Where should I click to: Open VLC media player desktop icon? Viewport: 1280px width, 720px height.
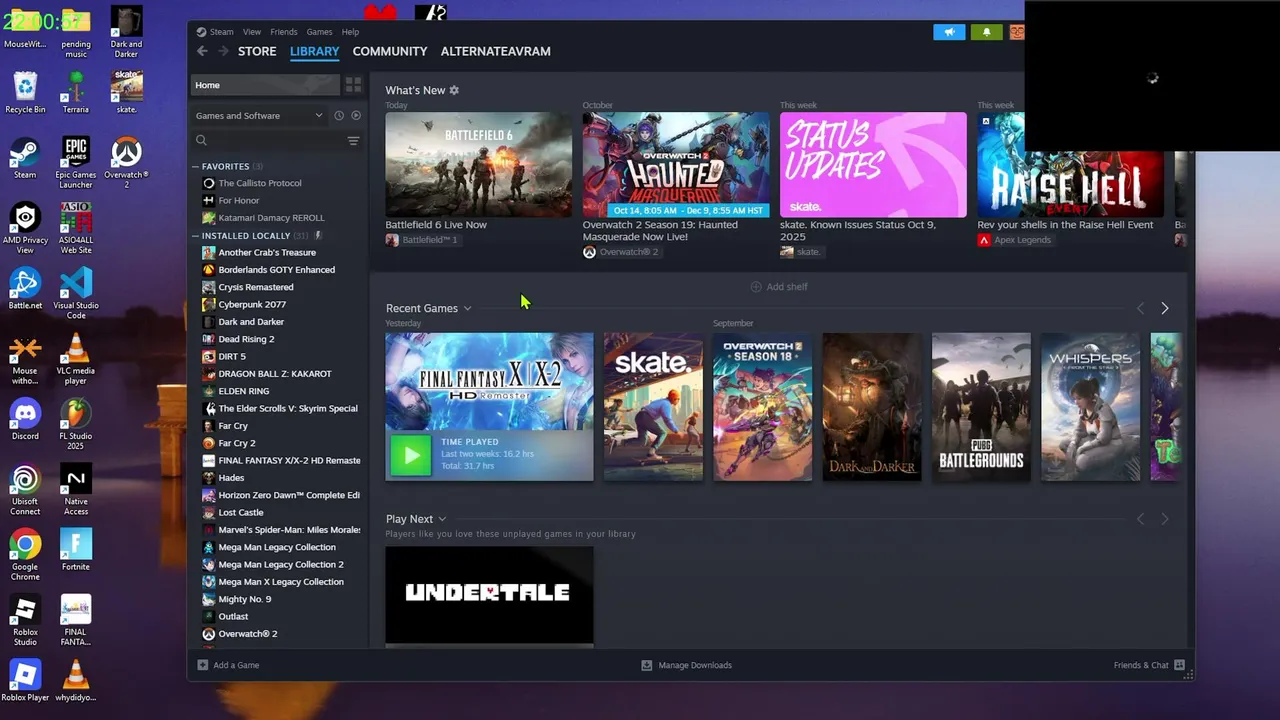[x=76, y=360]
